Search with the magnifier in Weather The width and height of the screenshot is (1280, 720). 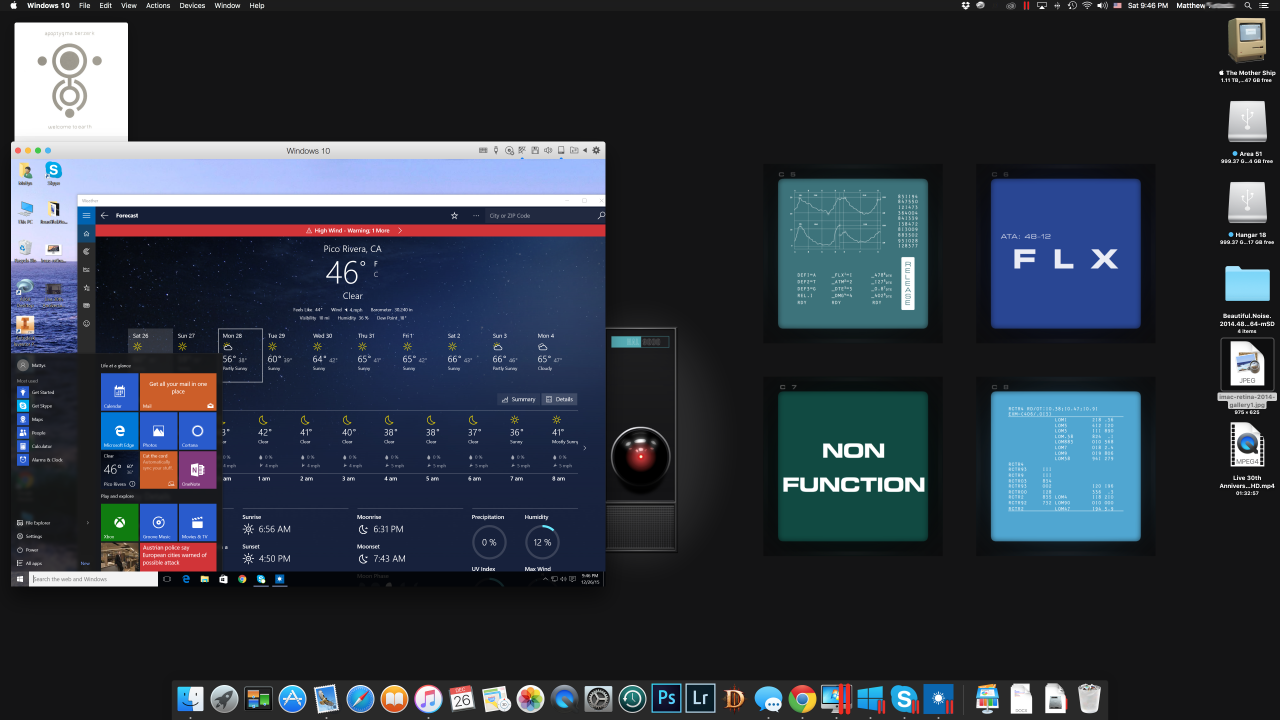point(600,215)
